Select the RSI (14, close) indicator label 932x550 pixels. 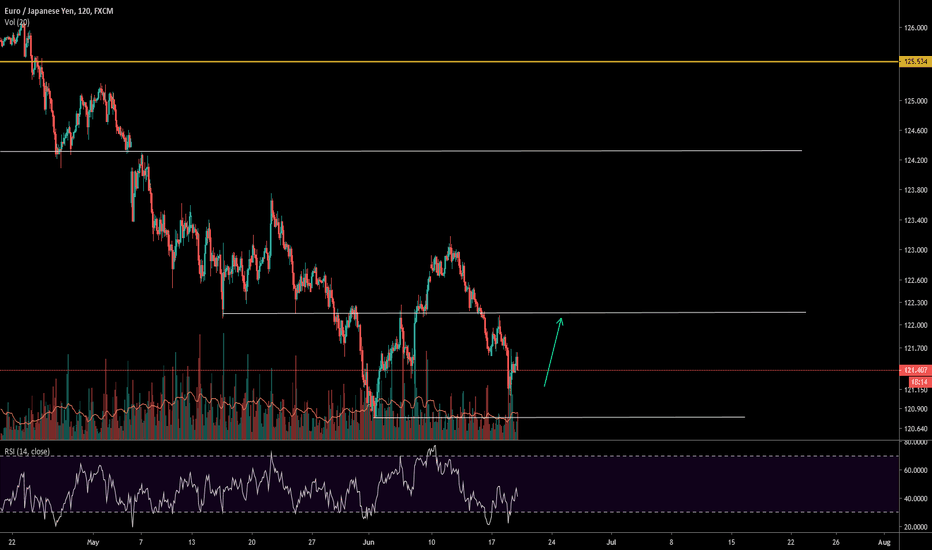(x=27, y=452)
